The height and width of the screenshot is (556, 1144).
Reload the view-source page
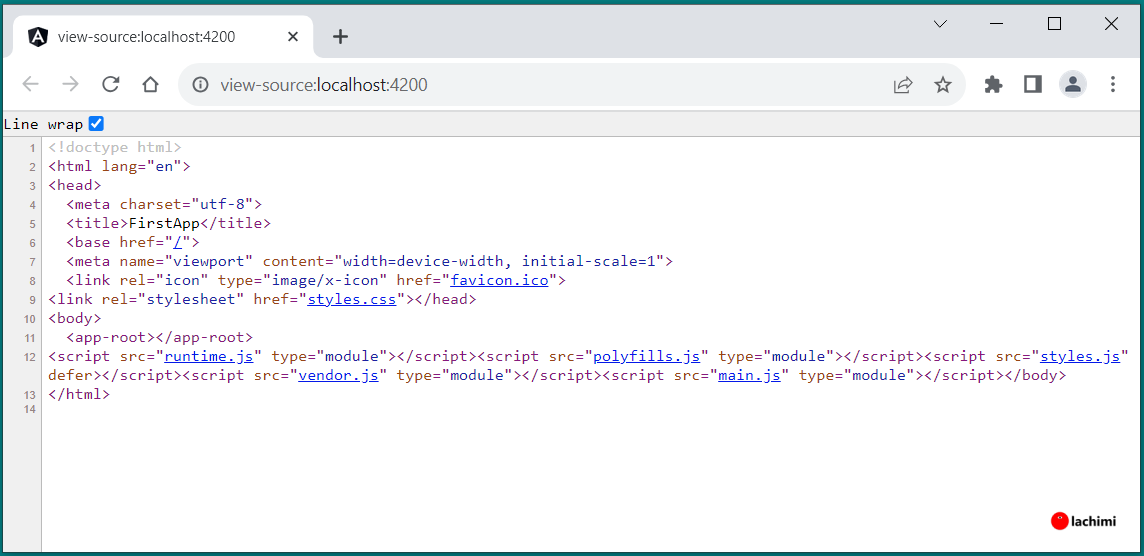tap(111, 85)
